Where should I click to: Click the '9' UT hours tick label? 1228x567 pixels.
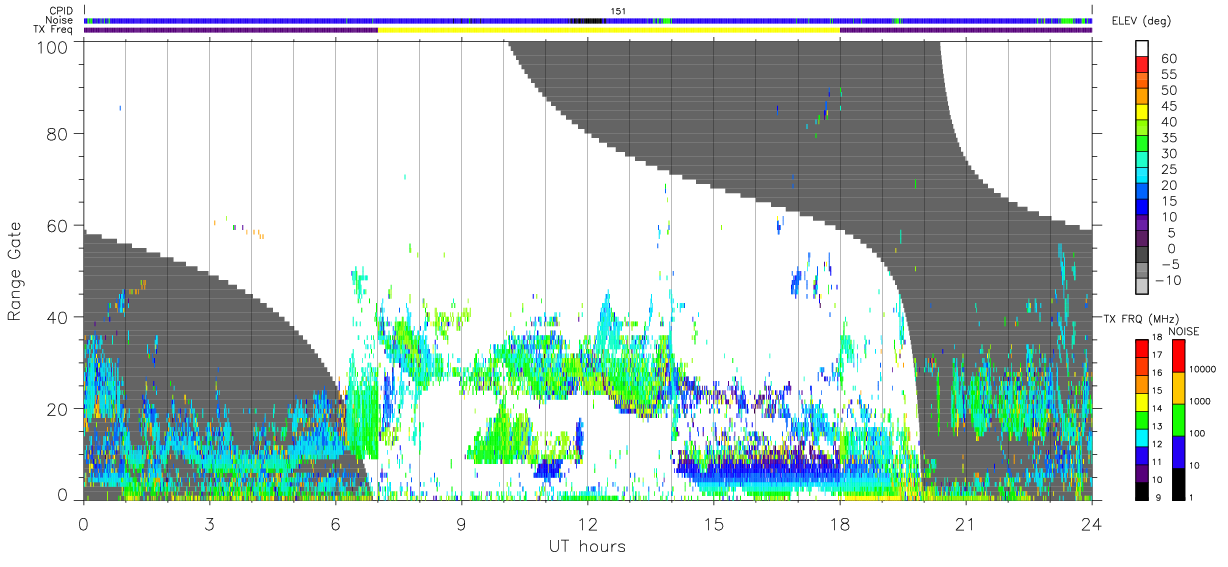462,524
